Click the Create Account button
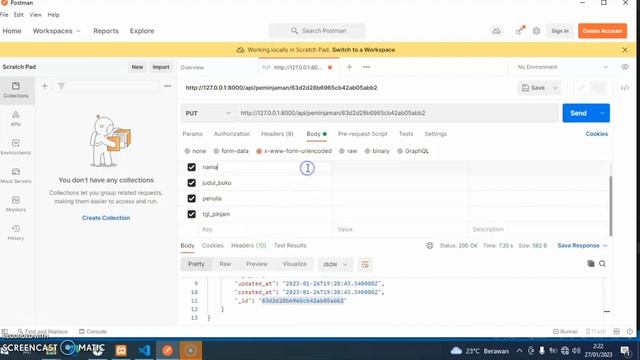Viewport: 640px width, 360px height. 602,31
